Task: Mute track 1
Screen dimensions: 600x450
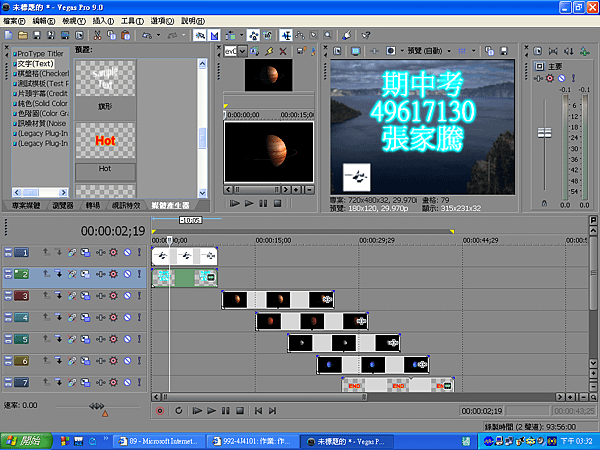Action: pyautogui.click(x=127, y=253)
